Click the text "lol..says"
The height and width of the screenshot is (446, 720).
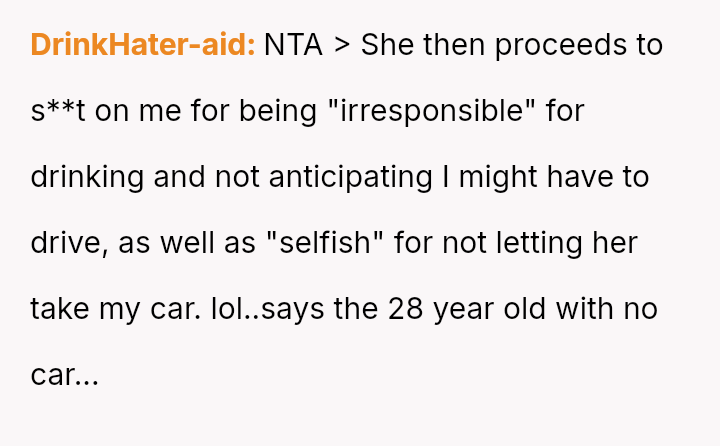pos(267,309)
